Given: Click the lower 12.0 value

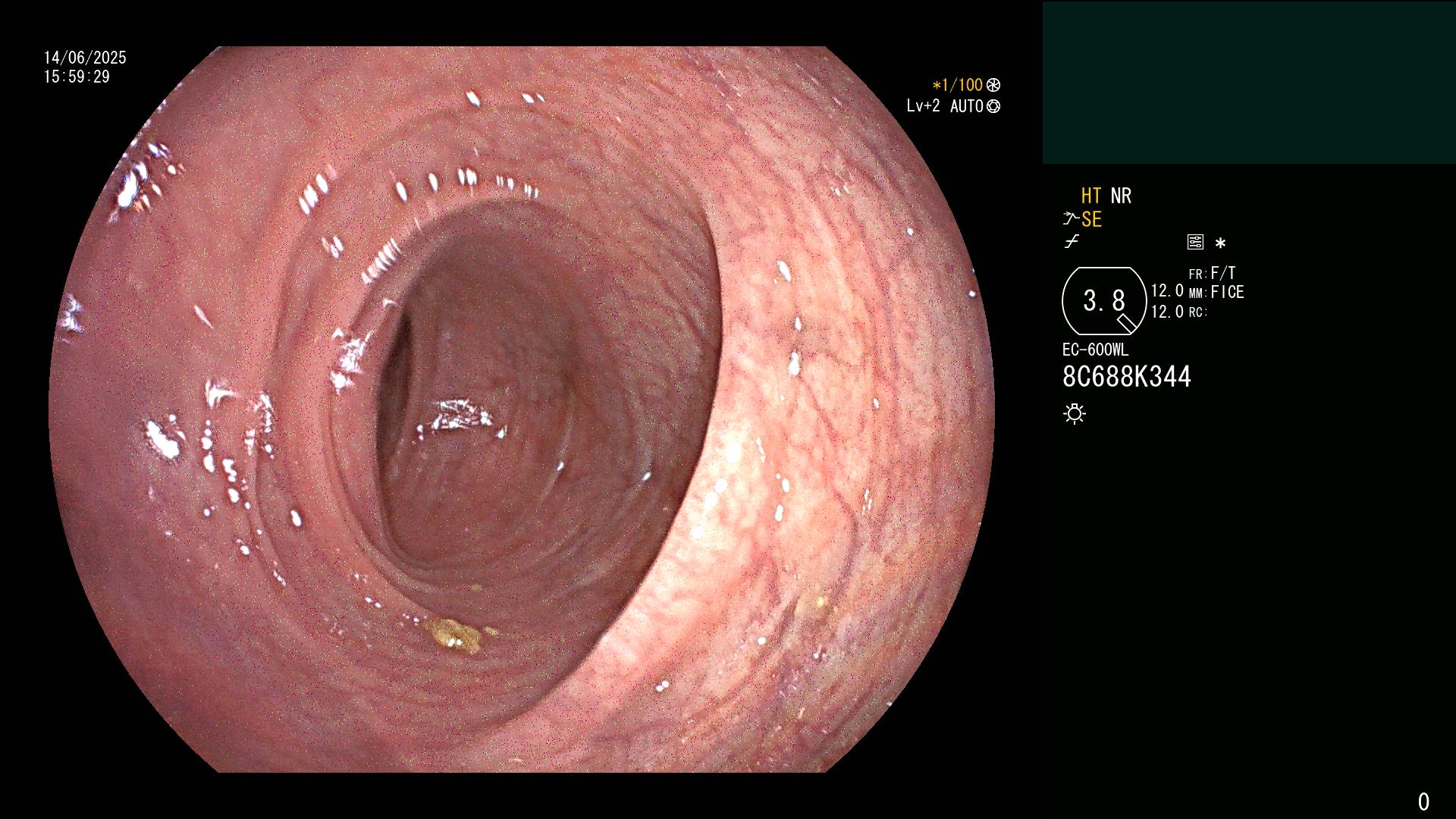Looking at the screenshot, I should (x=1167, y=312).
